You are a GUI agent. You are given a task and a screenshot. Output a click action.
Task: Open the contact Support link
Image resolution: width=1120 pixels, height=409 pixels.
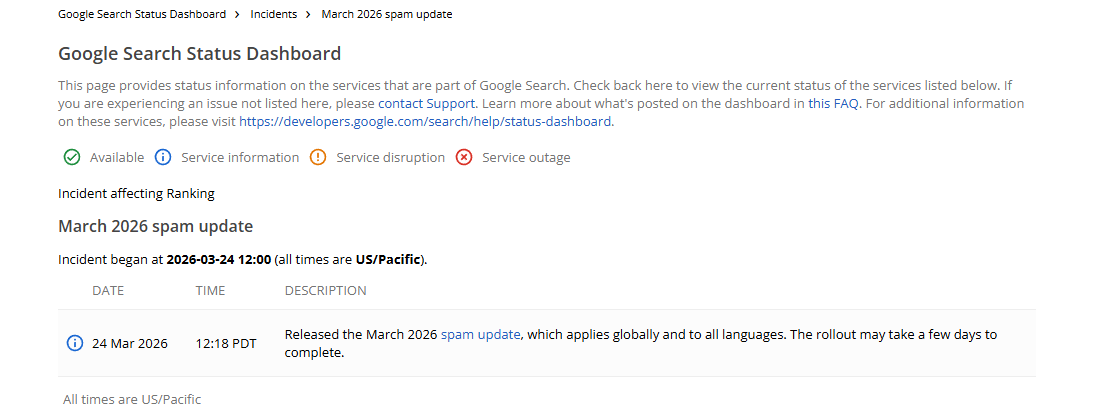[x=428, y=103]
